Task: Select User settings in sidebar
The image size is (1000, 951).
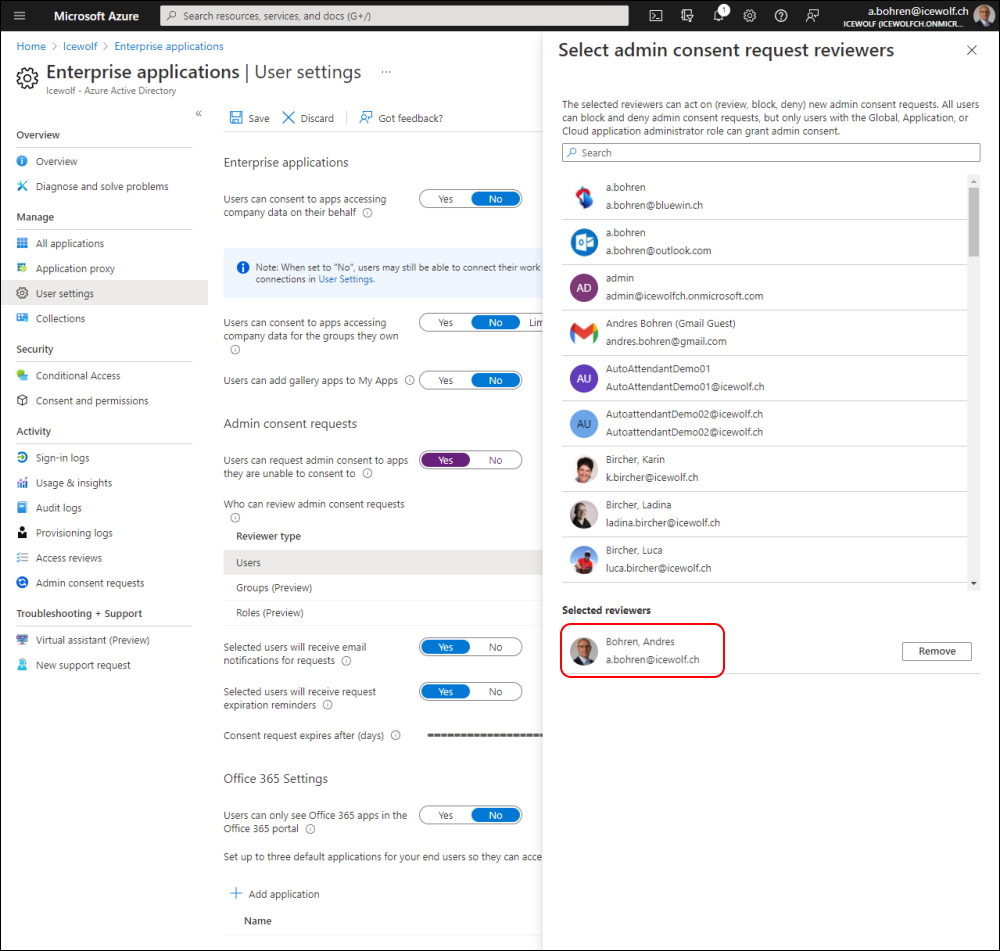Action: point(104,293)
